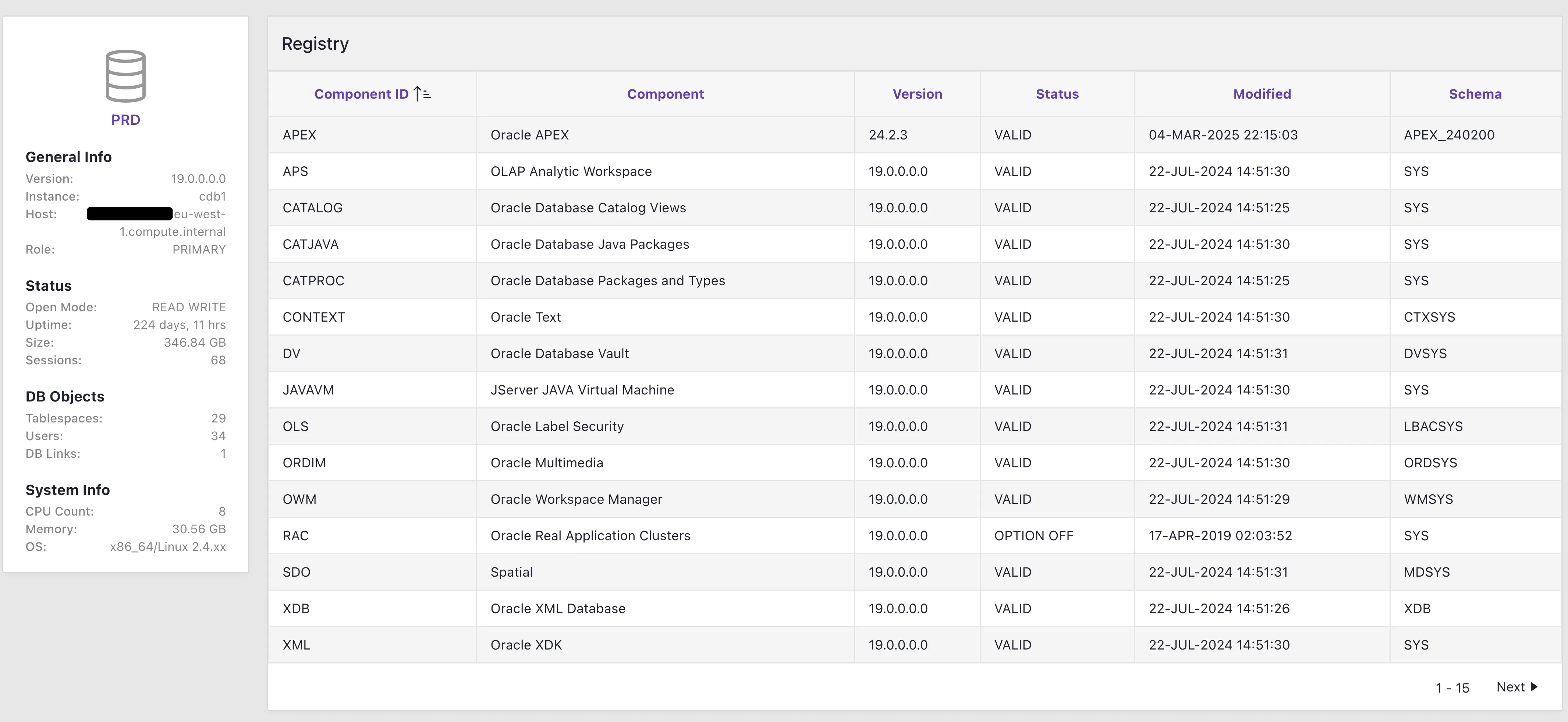Image resolution: width=1568 pixels, height=722 pixels.
Task: Sort the table by Version column
Action: pos(917,94)
